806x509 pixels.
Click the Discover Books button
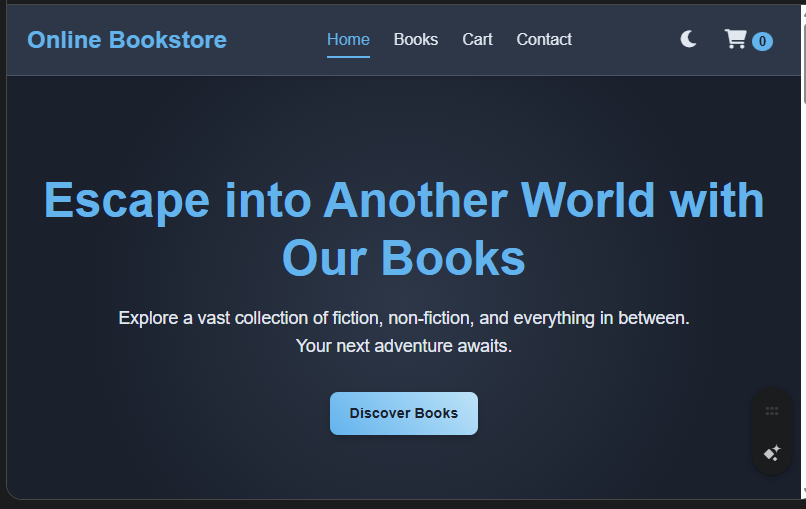(404, 413)
